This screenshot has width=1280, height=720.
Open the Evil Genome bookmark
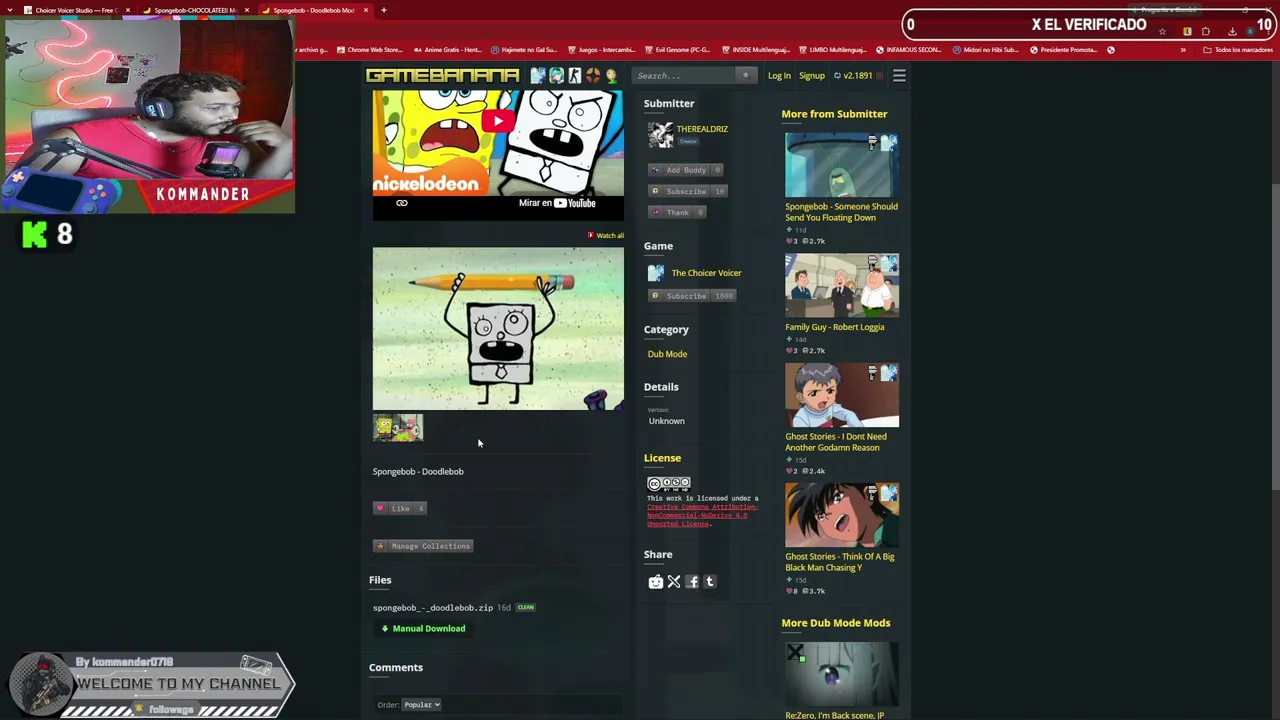(677, 49)
